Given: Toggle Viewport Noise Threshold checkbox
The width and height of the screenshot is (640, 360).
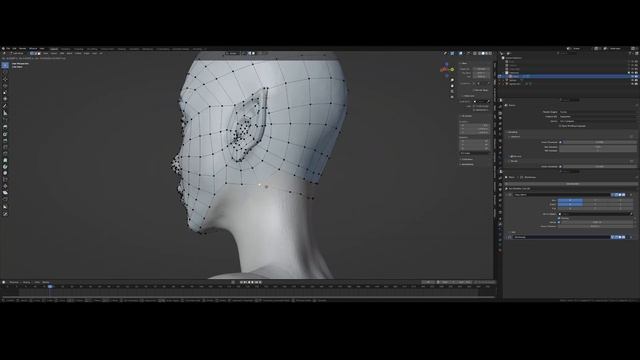Looking at the screenshot, I should [560, 142].
